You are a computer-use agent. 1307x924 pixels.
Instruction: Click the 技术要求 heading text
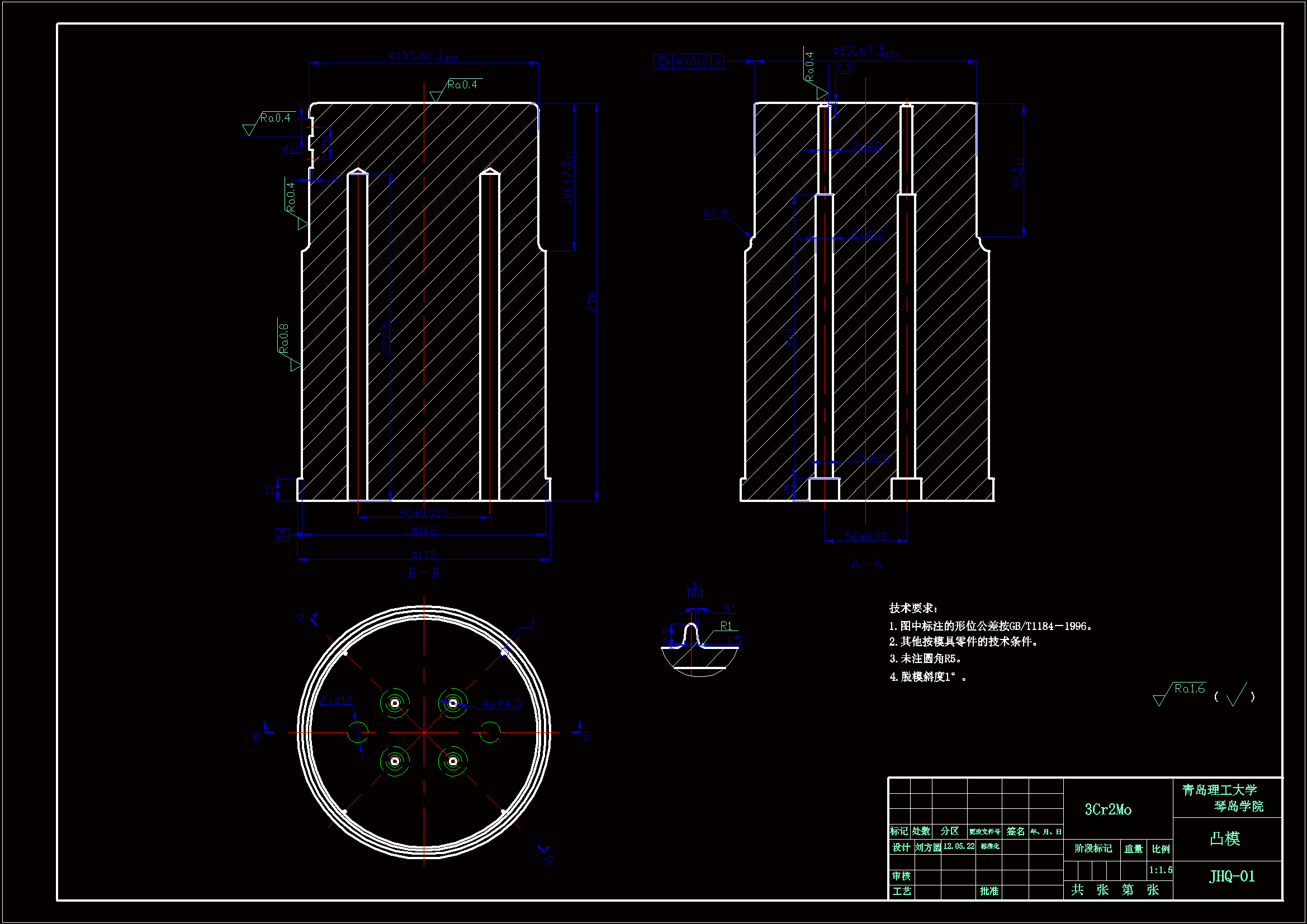click(x=913, y=608)
